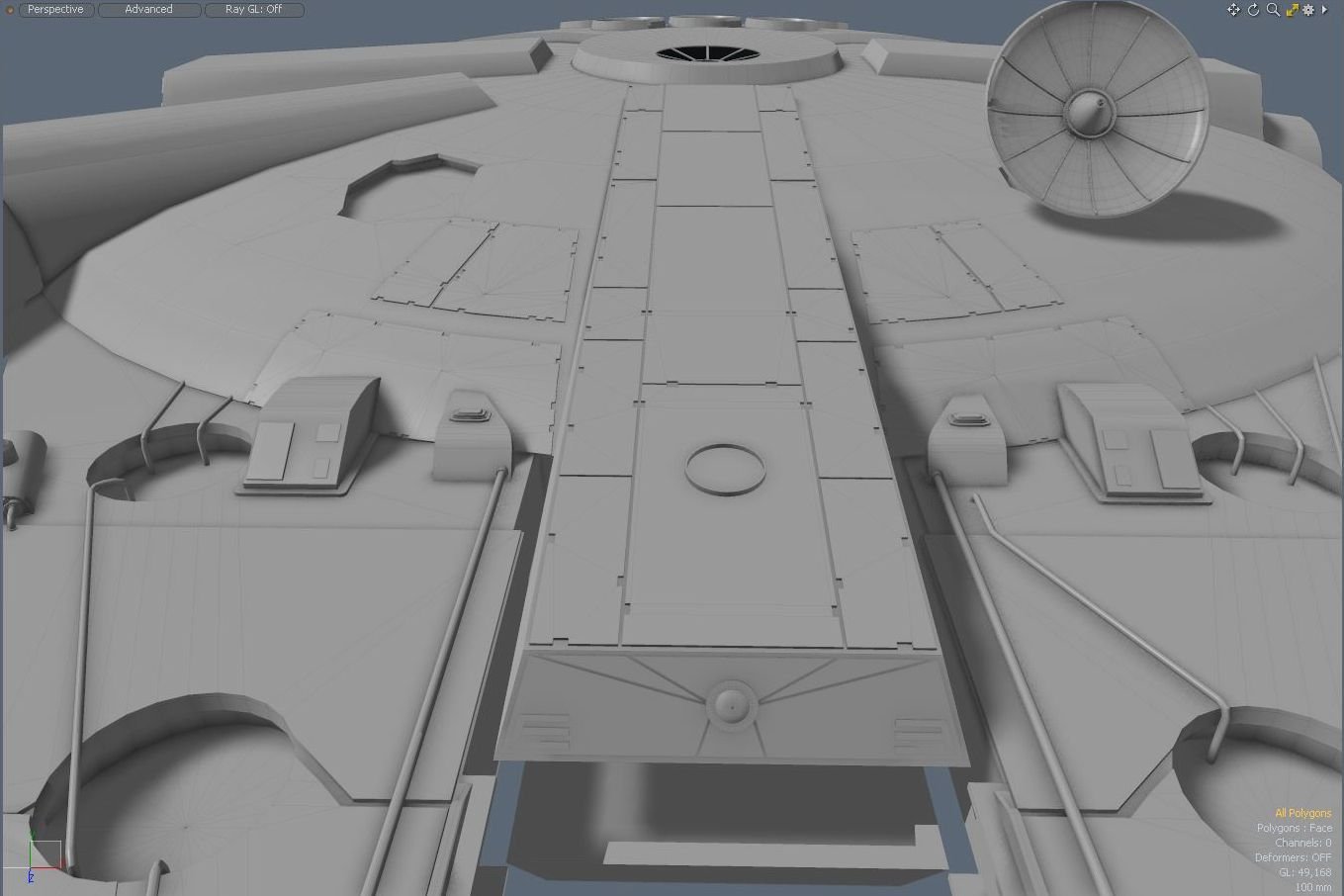Click the 'All Polygons' status text
The height and width of the screenshot is (896, 1344).
point(1303,813)
